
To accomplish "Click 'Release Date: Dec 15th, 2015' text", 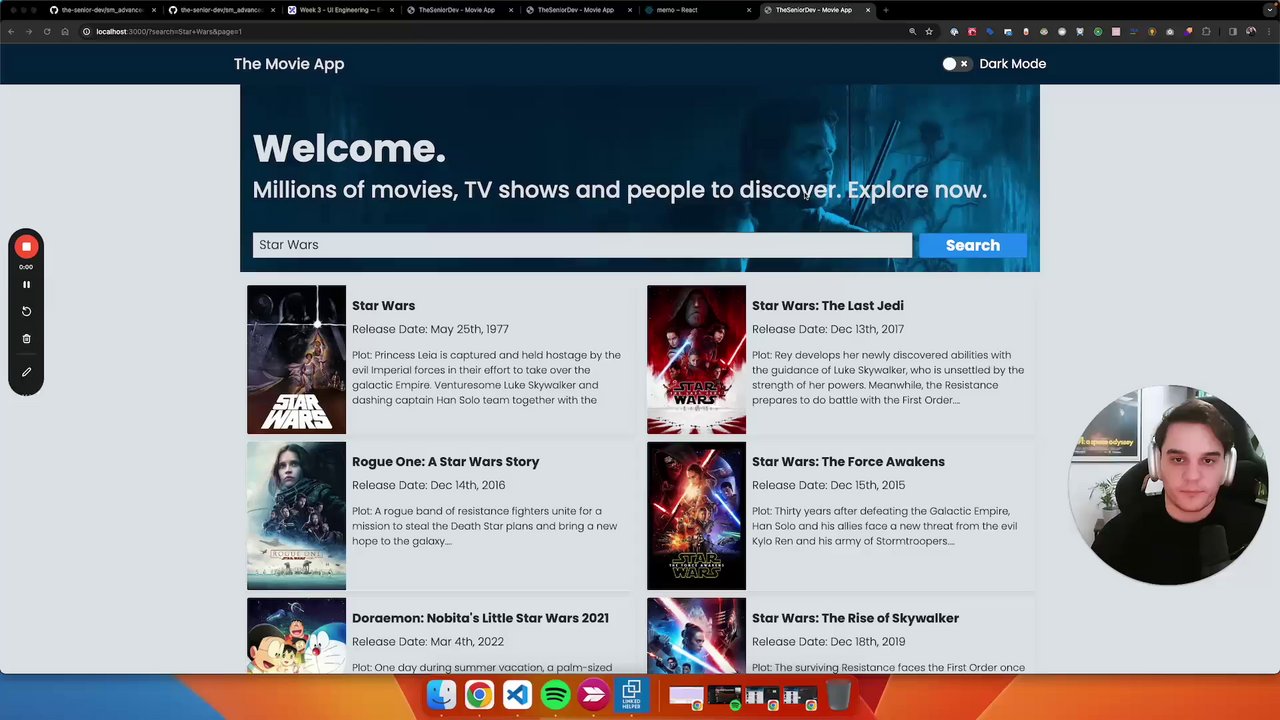I will click(x=828, y=485).
